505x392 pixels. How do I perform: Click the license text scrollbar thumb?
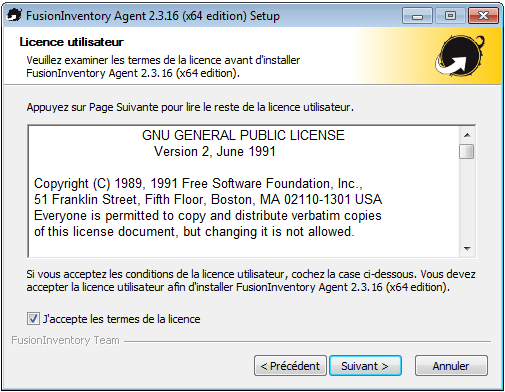point(467,152)
